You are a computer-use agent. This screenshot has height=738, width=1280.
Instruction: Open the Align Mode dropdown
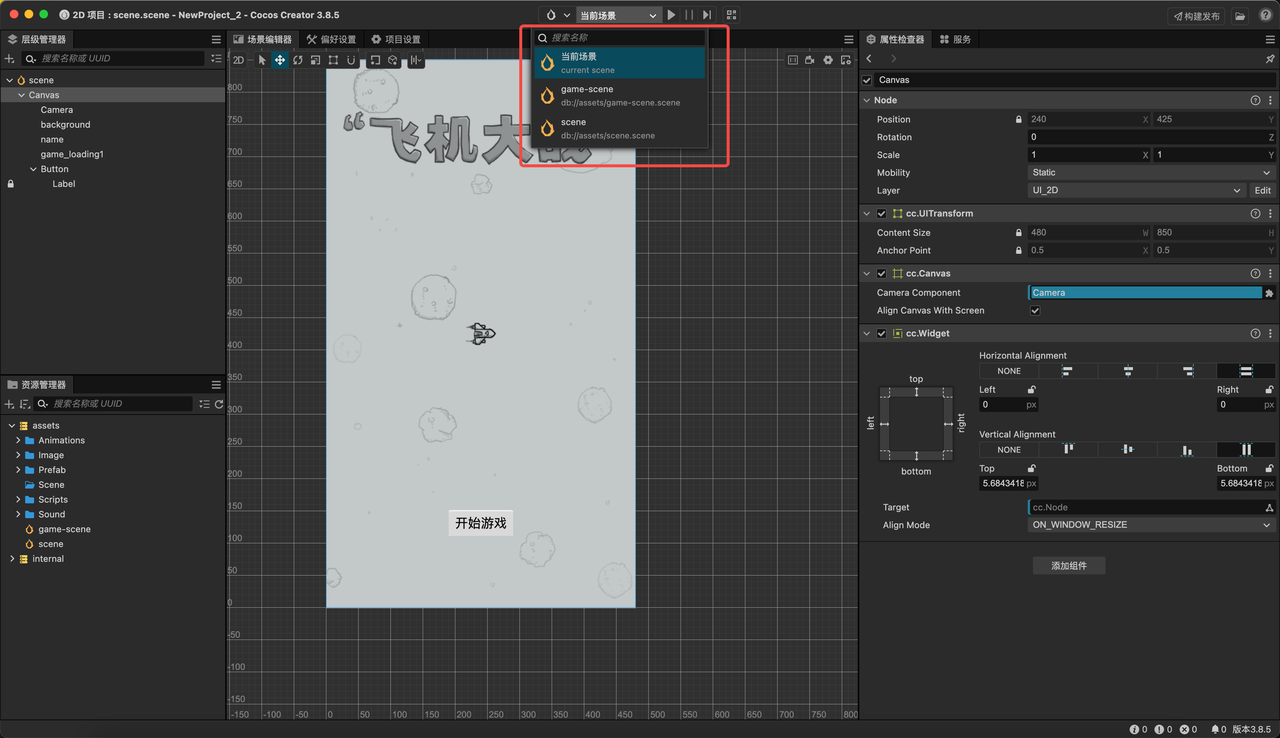click(1151, 525)
